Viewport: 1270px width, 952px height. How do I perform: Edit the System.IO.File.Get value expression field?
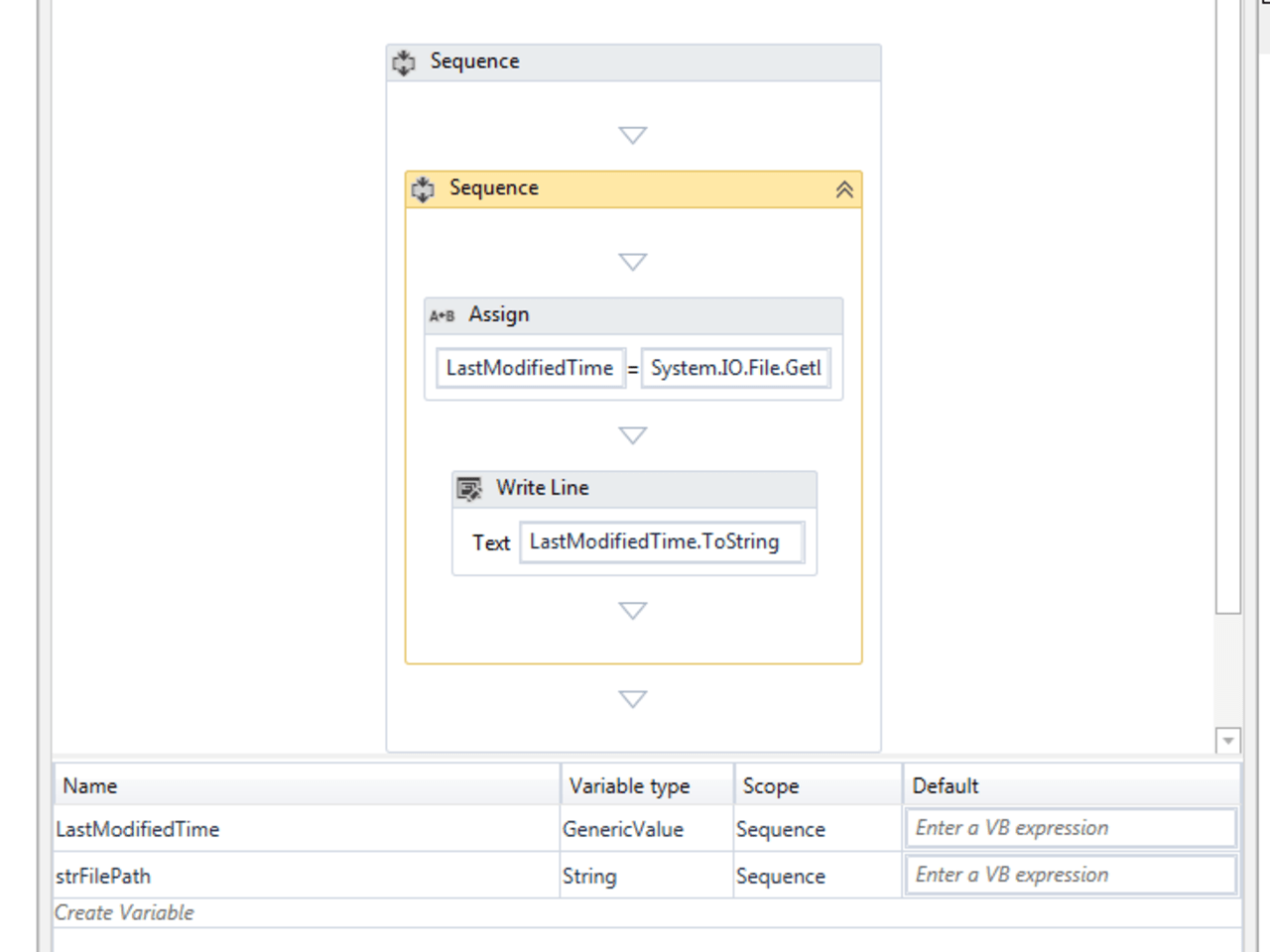click(735, 368)
